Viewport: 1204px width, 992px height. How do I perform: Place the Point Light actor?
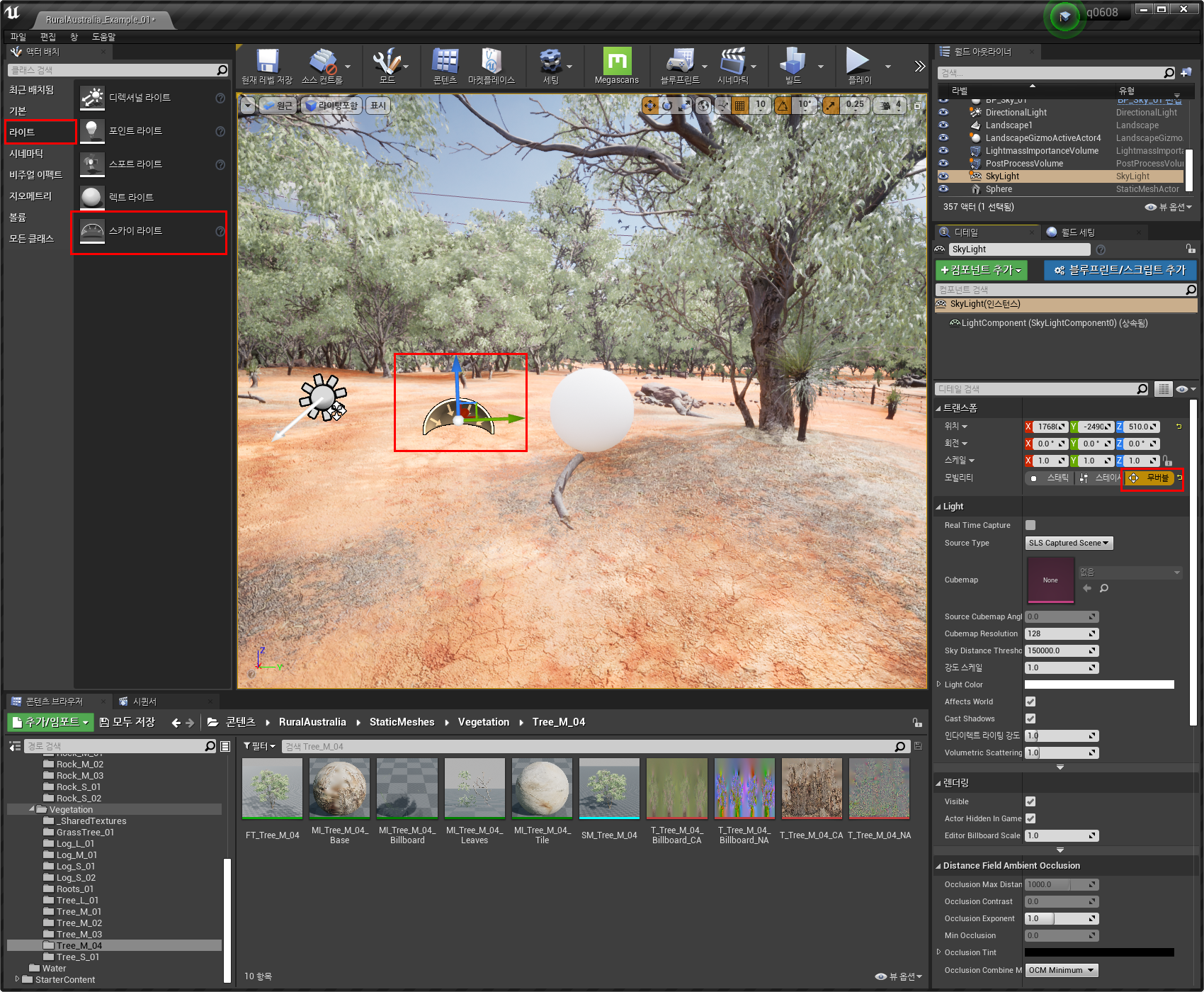tap(152, 131)
